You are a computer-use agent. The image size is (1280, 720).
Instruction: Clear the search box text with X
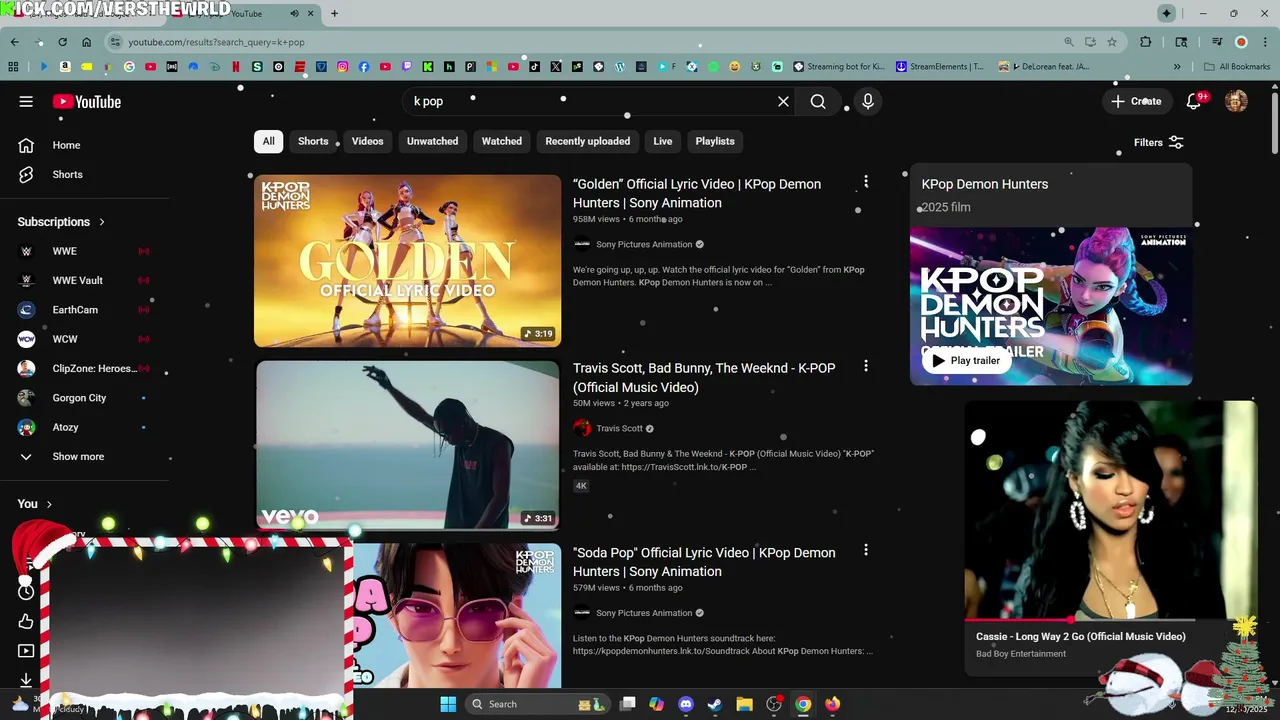point(783,101)
